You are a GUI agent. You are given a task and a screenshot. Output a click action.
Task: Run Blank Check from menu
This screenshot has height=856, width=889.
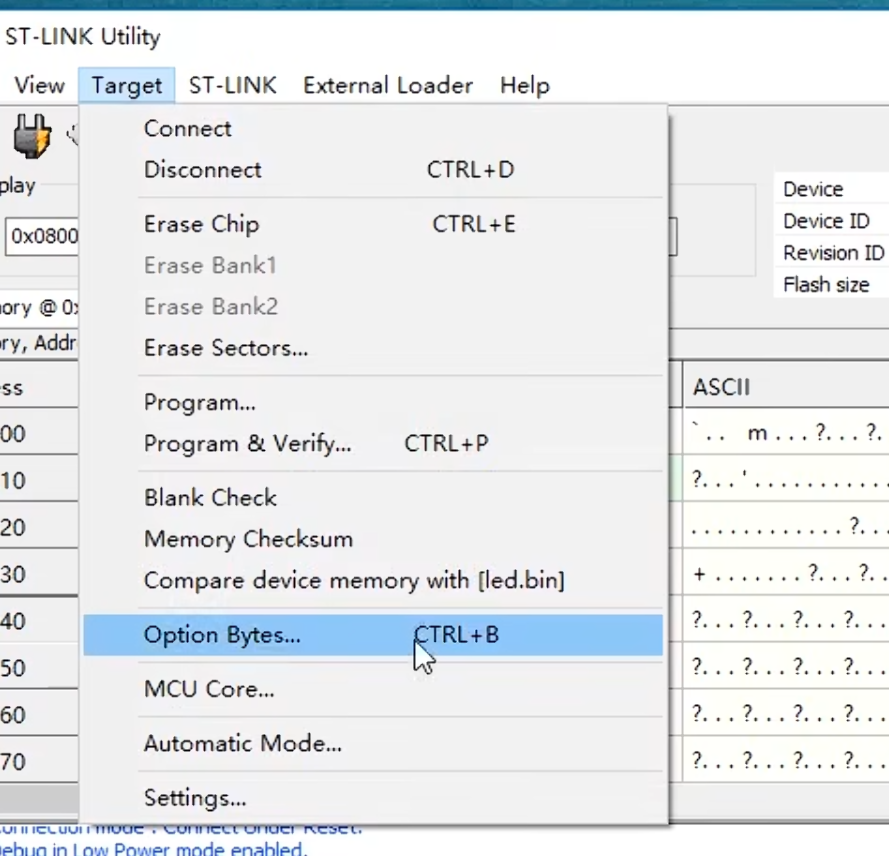tap(372, 498)
